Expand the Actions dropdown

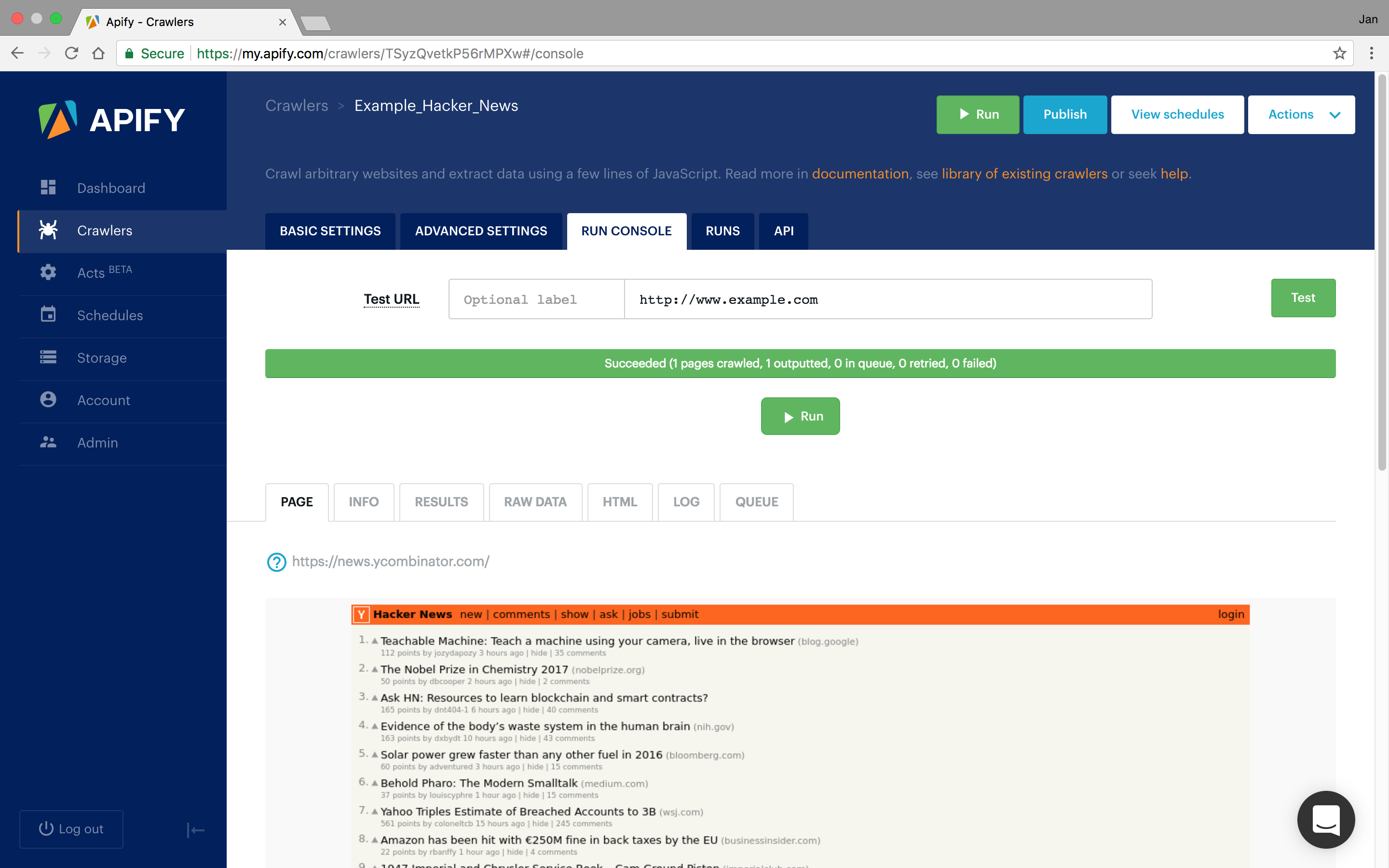point(1301,114)
